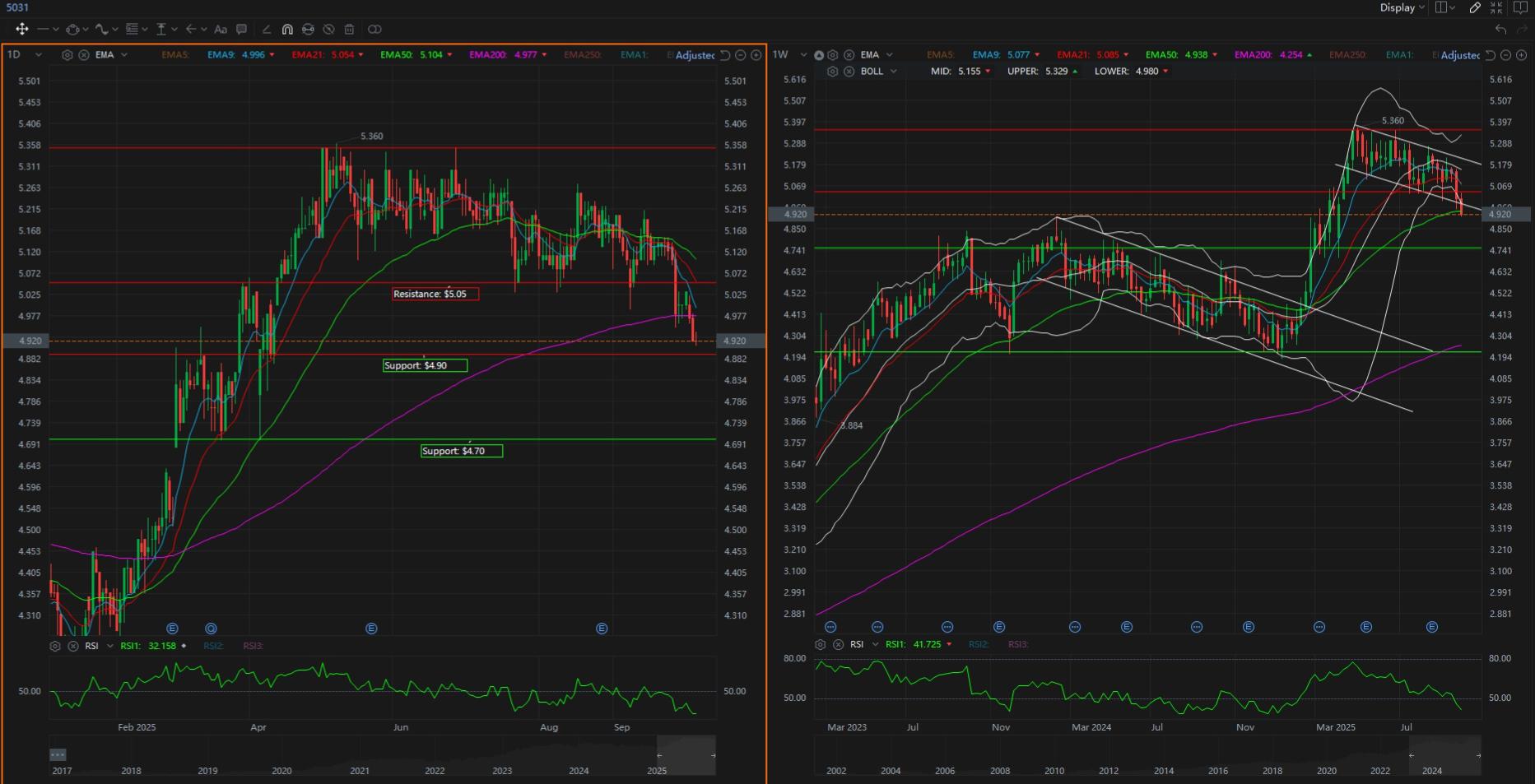Viewport: 1535px width, 784px height.
Task: Activate the magnet snap tool
Action: tap(287, 29)
